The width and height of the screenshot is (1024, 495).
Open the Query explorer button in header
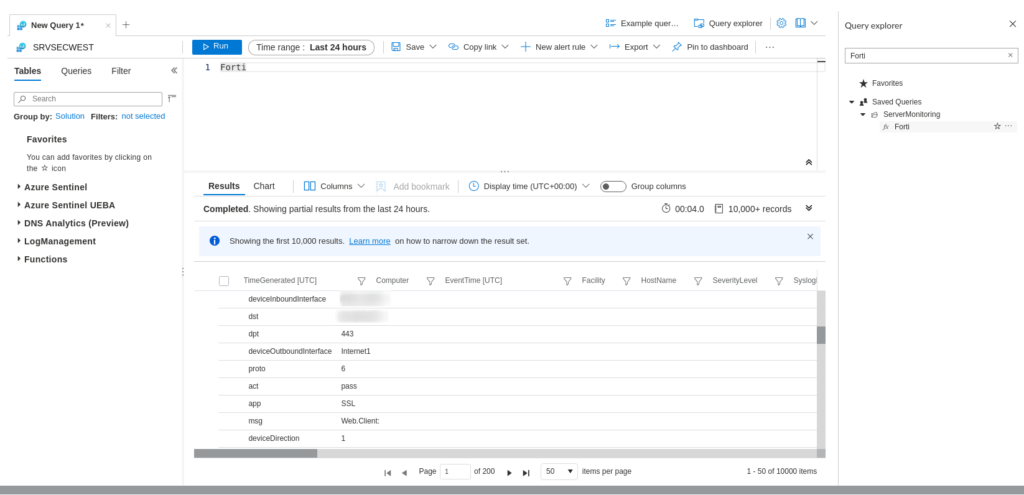click(728, 24)
